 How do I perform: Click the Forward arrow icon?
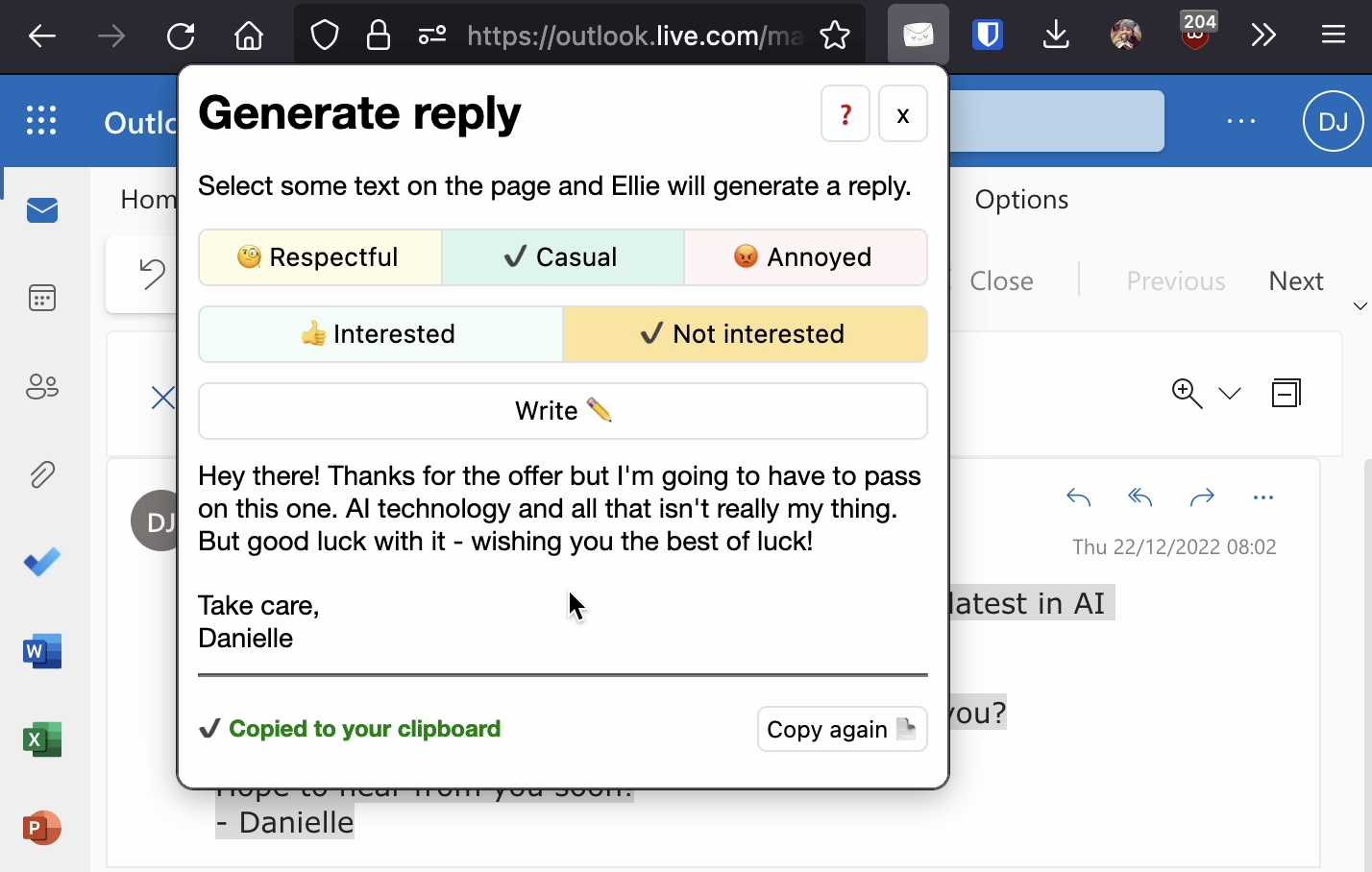click(x=1202, y=497)
